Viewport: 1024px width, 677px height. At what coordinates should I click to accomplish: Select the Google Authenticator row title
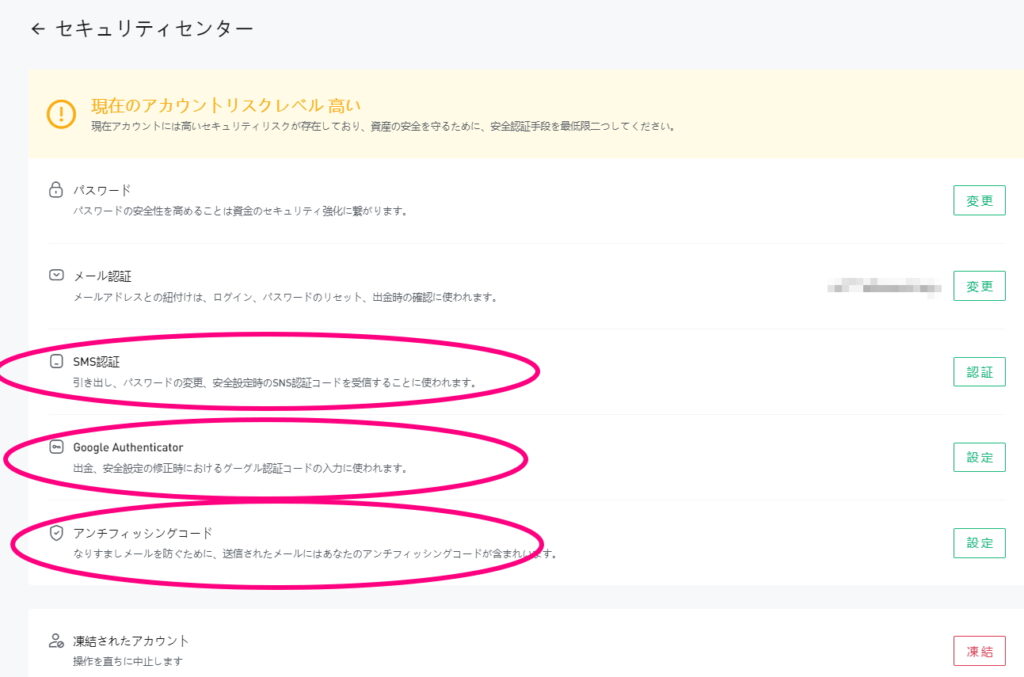pos(128,447)
